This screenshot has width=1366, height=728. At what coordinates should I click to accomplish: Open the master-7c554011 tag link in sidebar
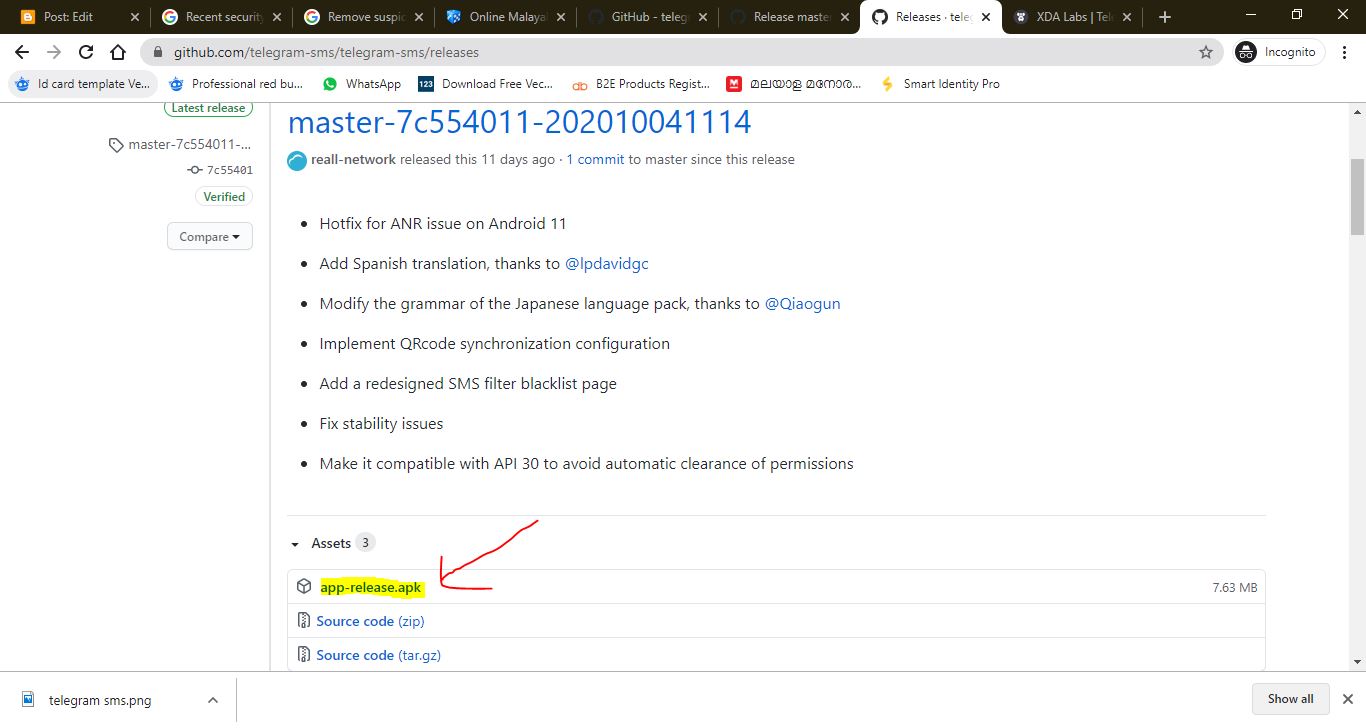click(189, 145)
